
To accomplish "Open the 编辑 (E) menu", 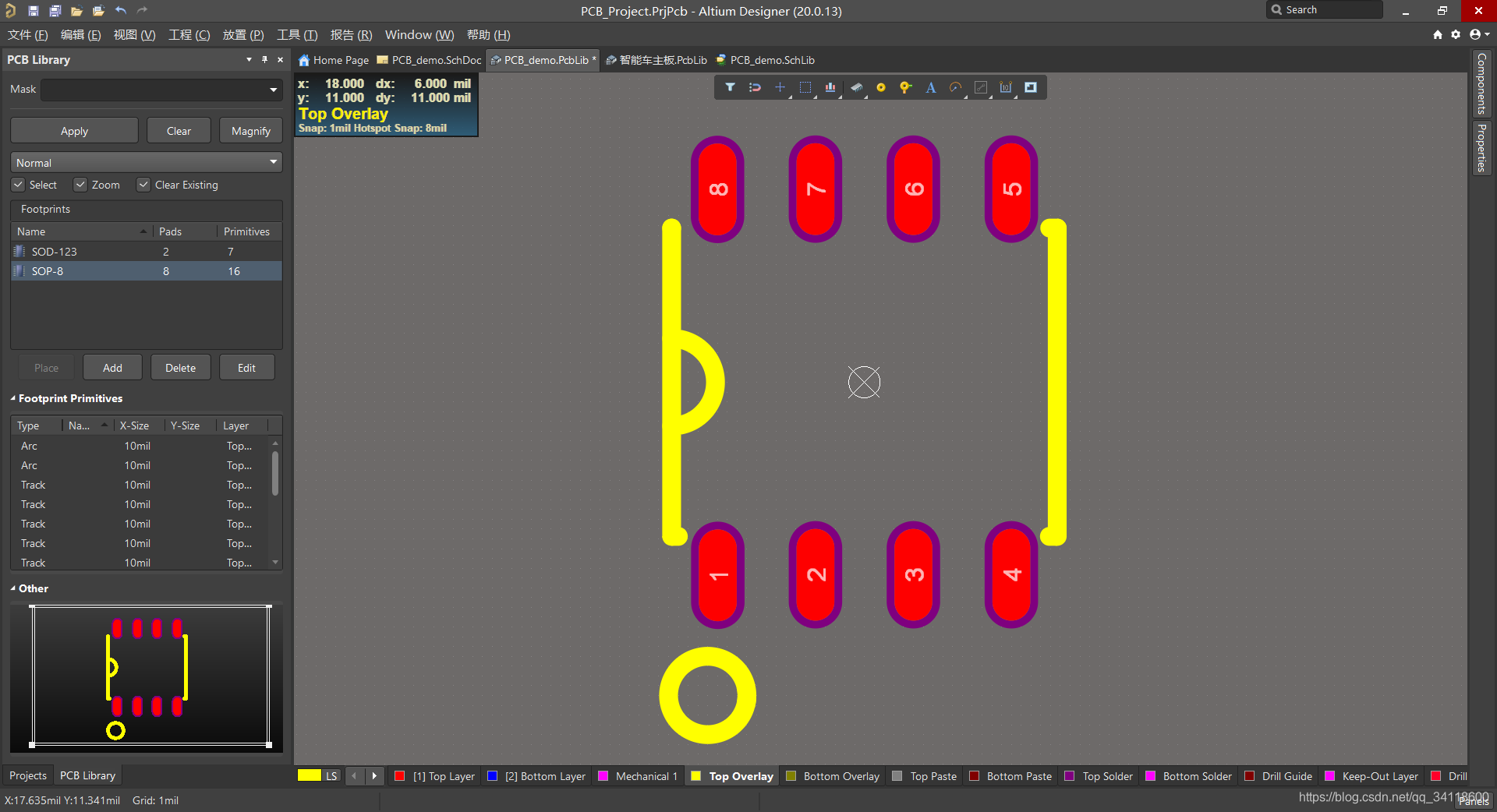I will tap(80, 35).
